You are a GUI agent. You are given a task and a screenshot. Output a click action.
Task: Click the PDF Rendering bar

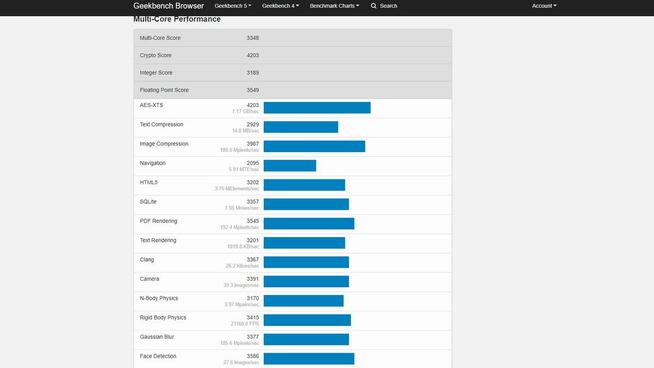[x=309, y=224]
